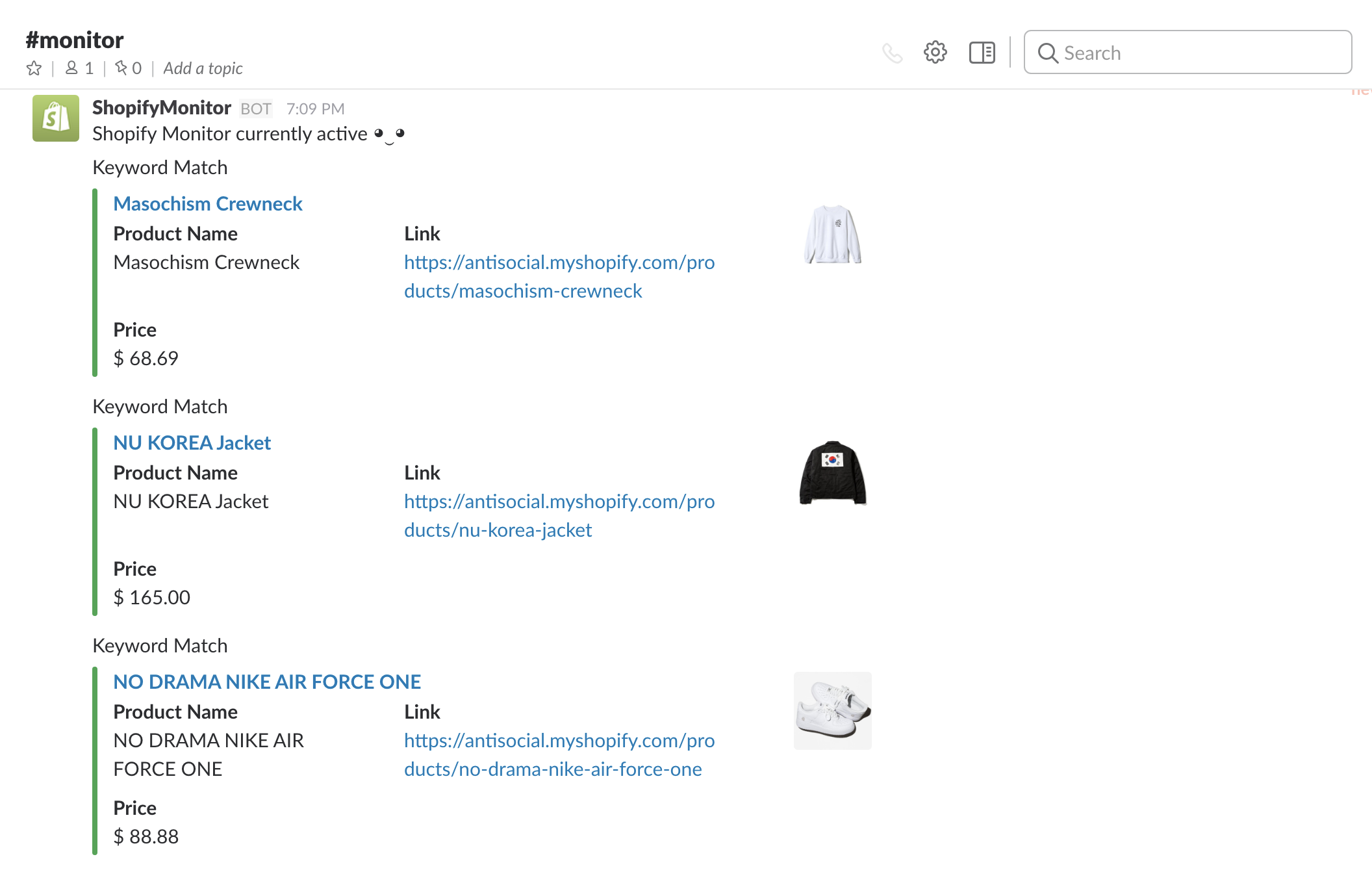
Task: Focus the Search input field
Action: pos(1202,53)
